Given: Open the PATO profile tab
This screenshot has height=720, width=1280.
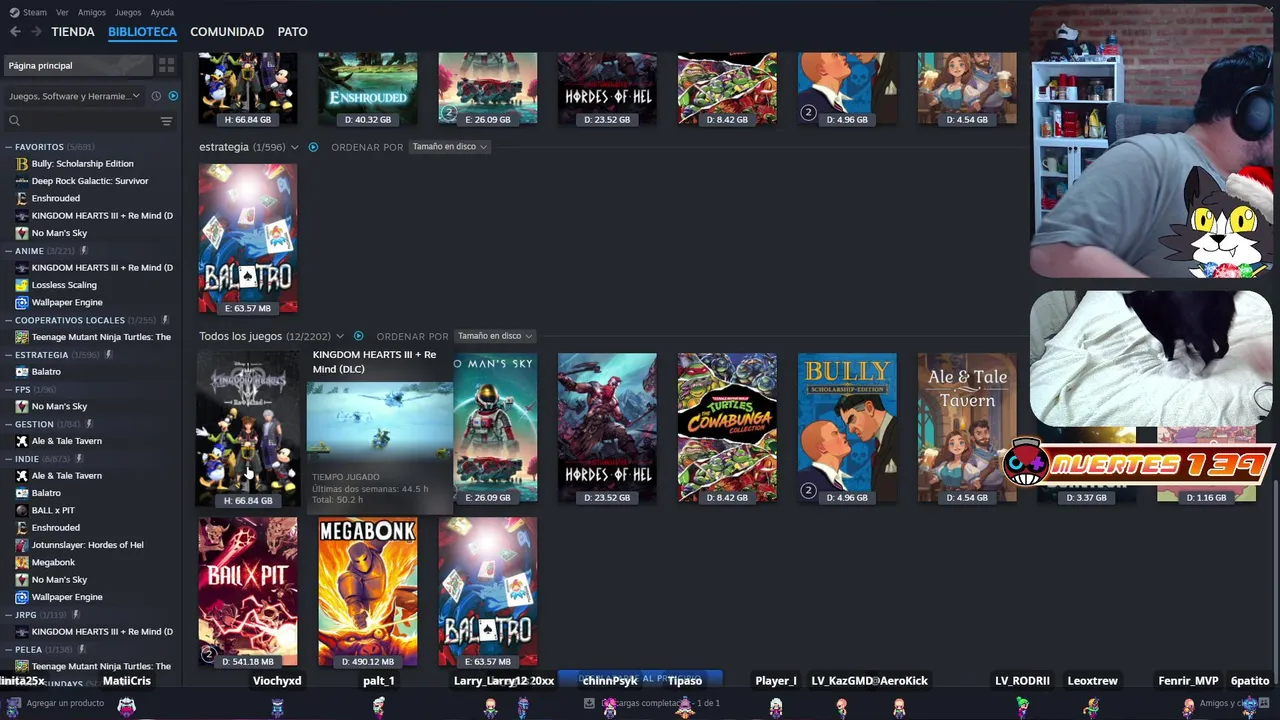Looking at the screenshot, I should pyautogui.click(x=292, y=32).
